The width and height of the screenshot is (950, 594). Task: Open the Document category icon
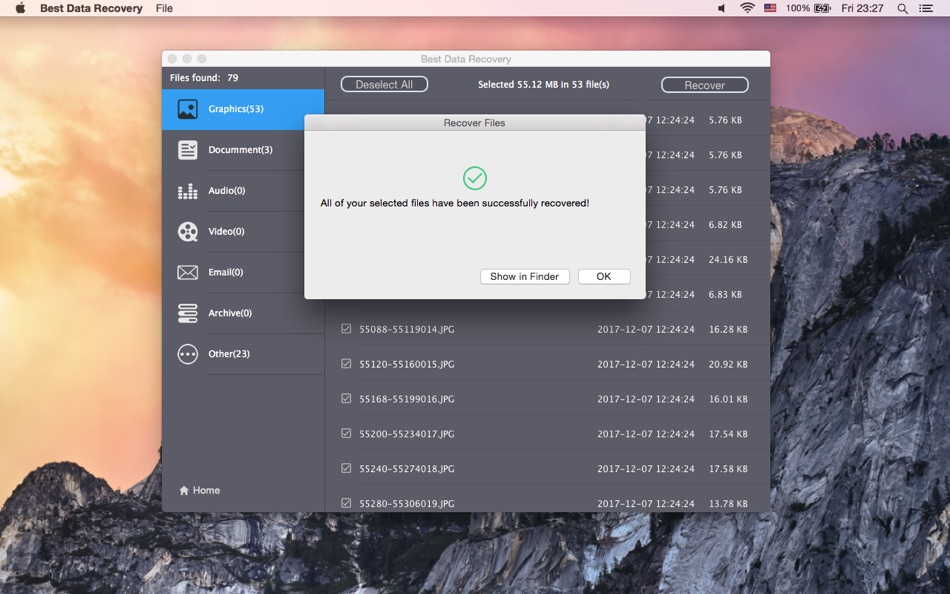point(187,150)
